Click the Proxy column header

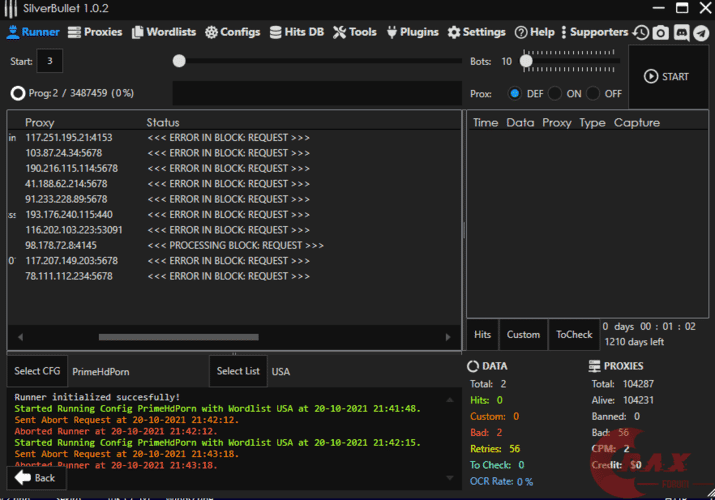click(40, 123)
